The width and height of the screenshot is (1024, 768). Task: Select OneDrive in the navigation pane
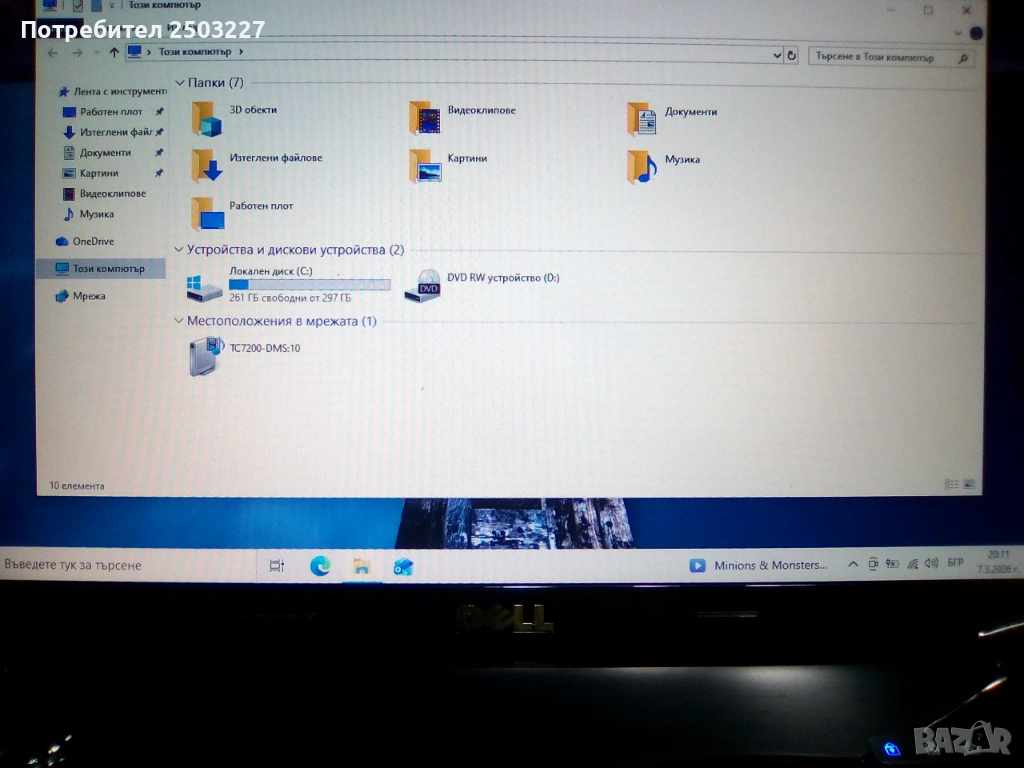[93, 241]
